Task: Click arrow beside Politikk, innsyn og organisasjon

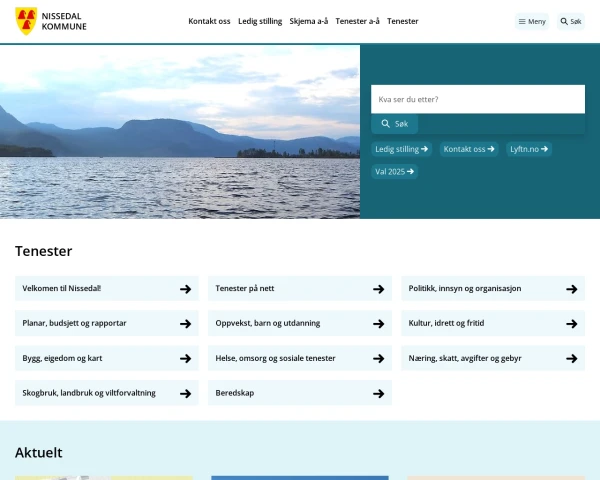Action: pyautogui.click(x=572, y=289)
